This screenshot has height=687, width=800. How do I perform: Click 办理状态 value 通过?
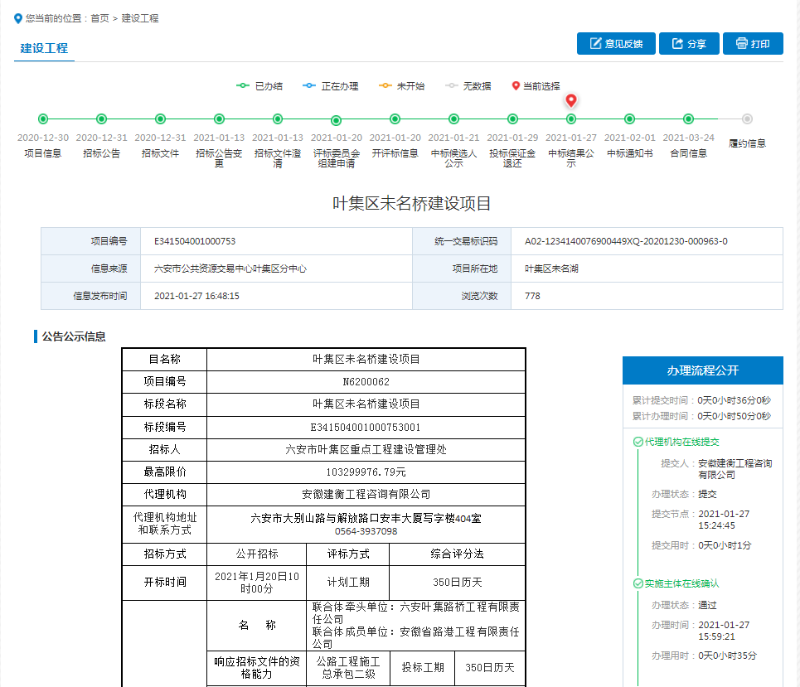pos(707,605)
